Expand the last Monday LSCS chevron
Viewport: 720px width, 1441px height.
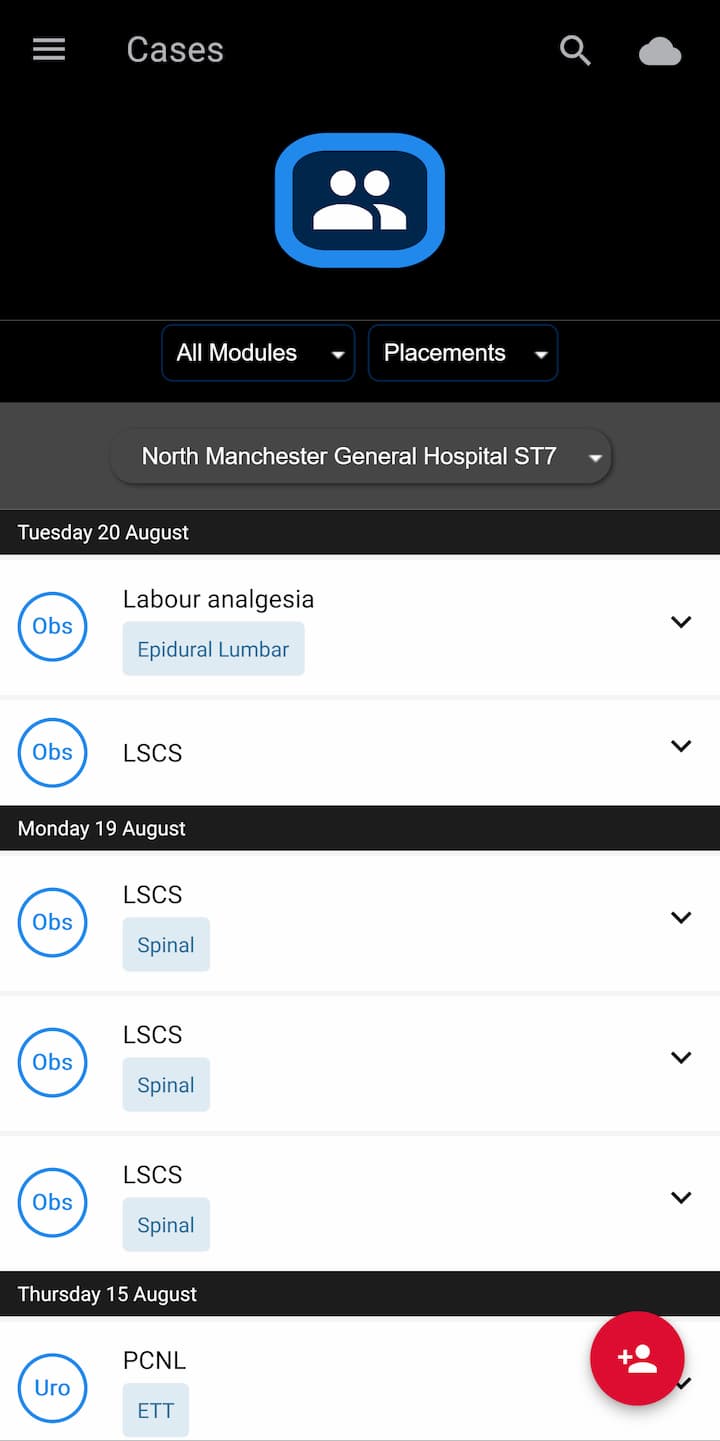[681, 1198]
